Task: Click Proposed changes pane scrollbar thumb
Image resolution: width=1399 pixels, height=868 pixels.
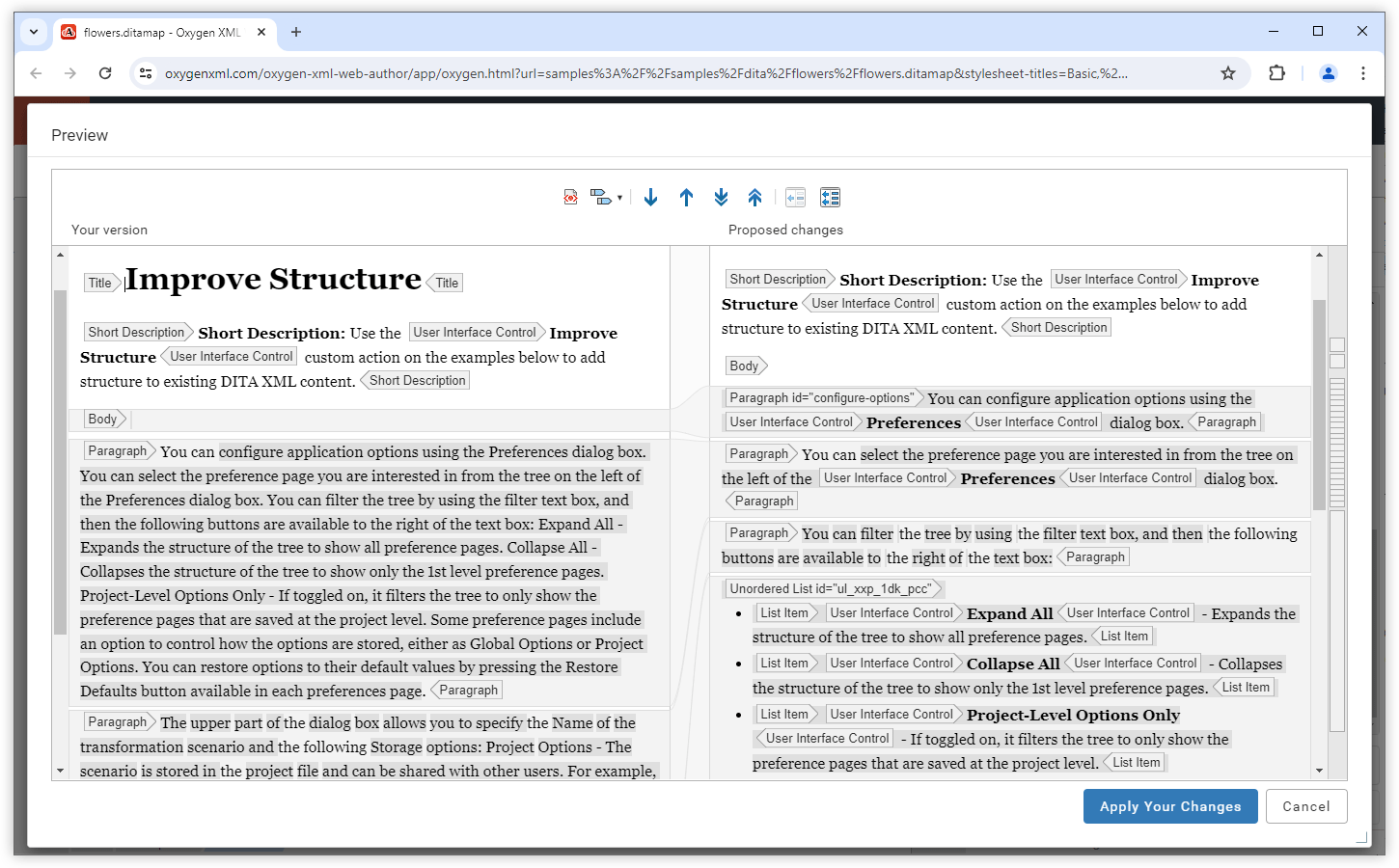Action: coord(1319,405)
